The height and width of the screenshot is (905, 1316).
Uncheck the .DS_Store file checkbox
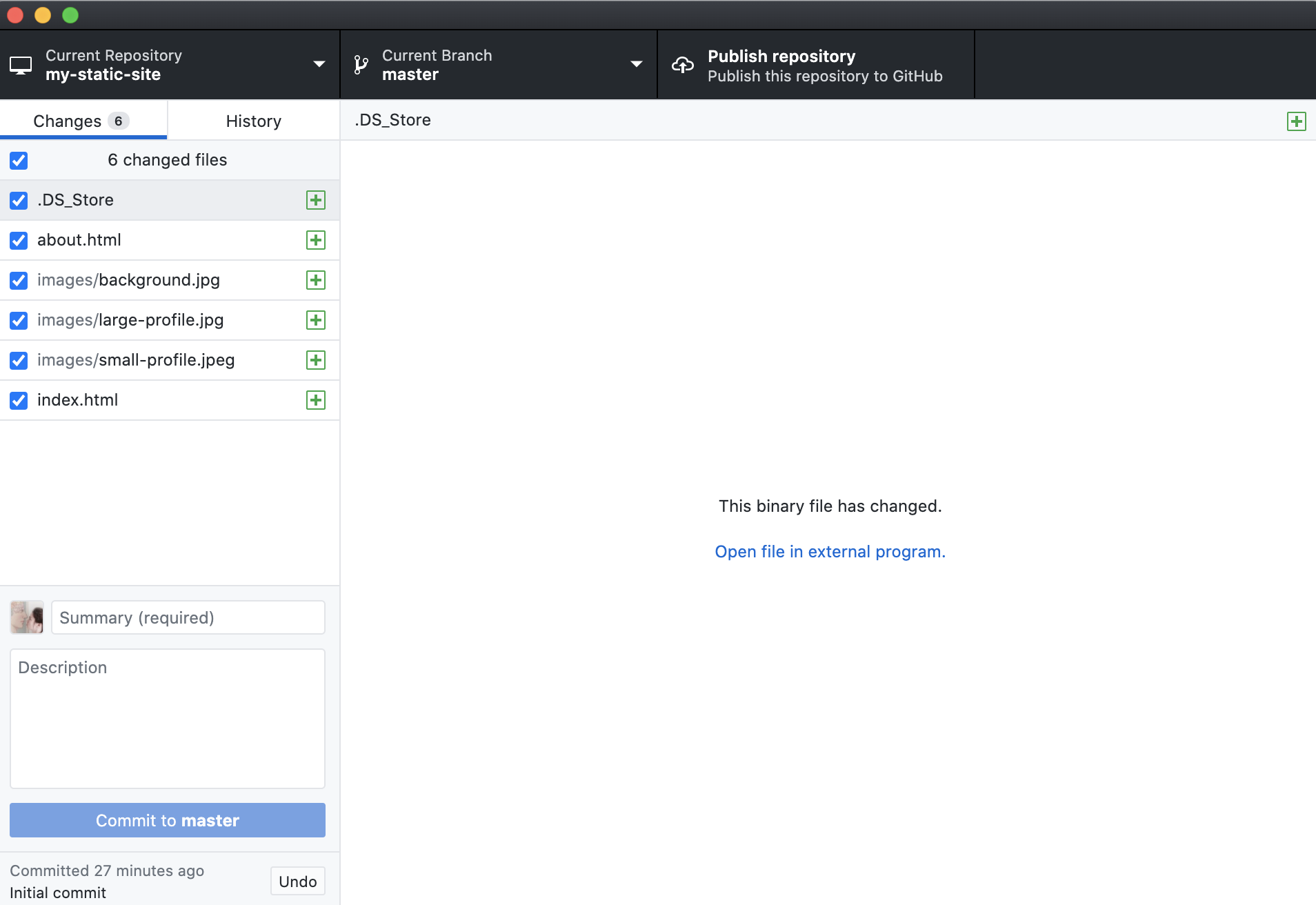click(x=19, y=201)
